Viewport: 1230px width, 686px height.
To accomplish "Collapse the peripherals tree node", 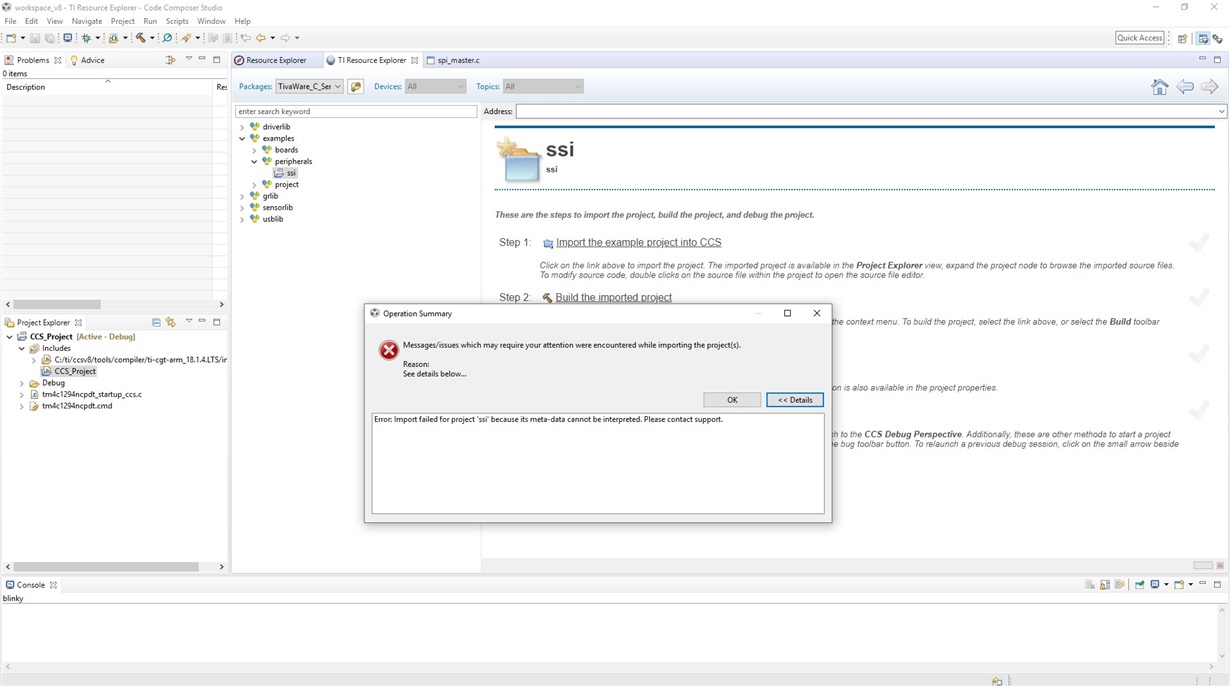I will (x=254, y=162).
